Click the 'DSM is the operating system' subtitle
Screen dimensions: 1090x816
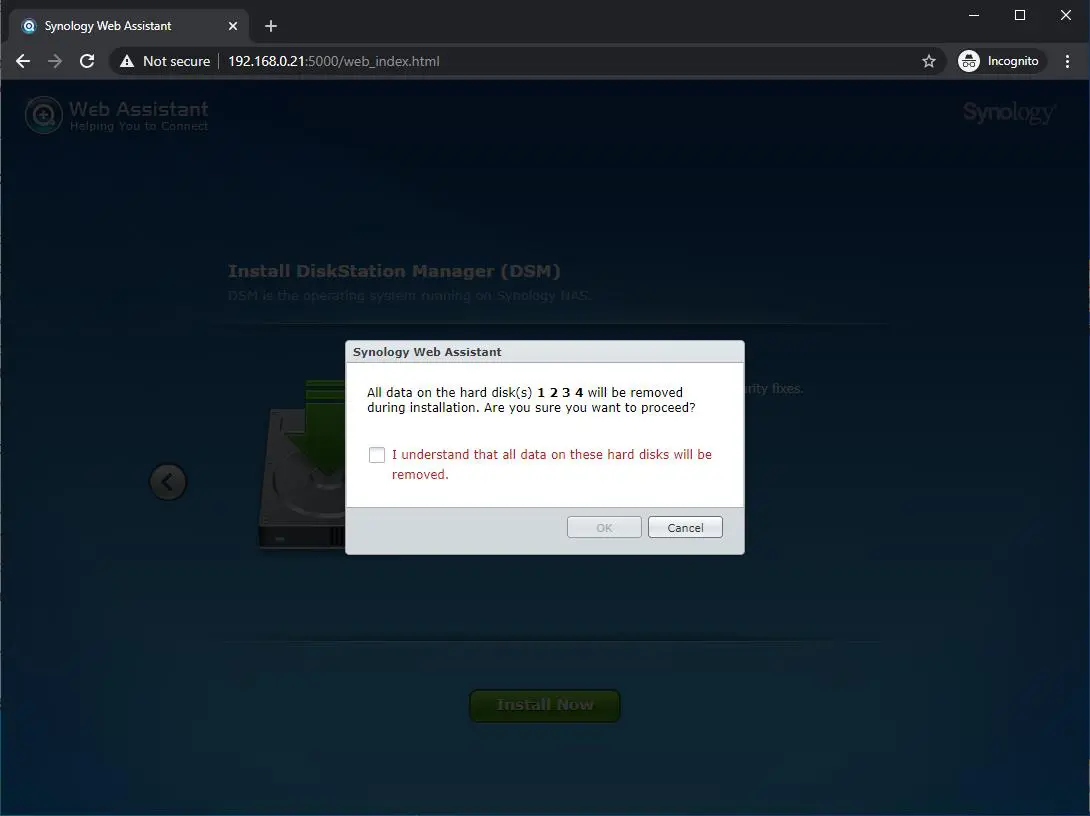pos(409,295)
